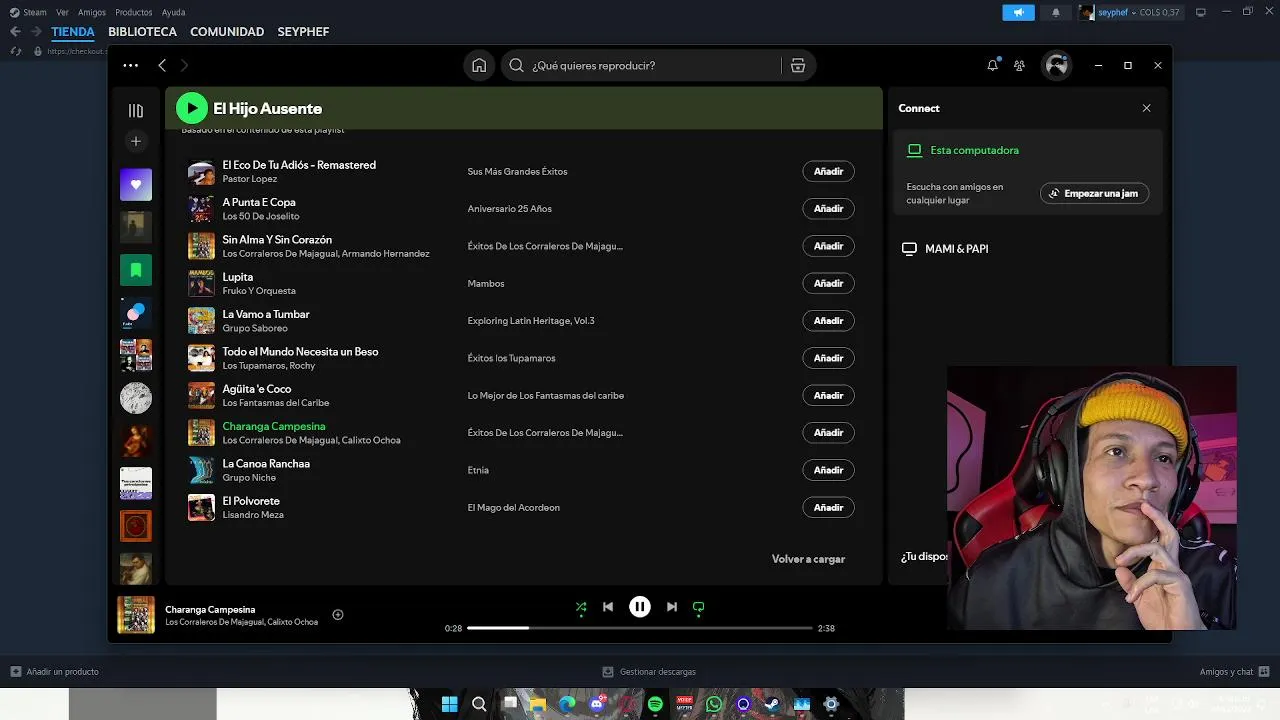1280x720 pixels.
Task: Open album Sus Más Grandes Éxitos
Action: [517, 172]
